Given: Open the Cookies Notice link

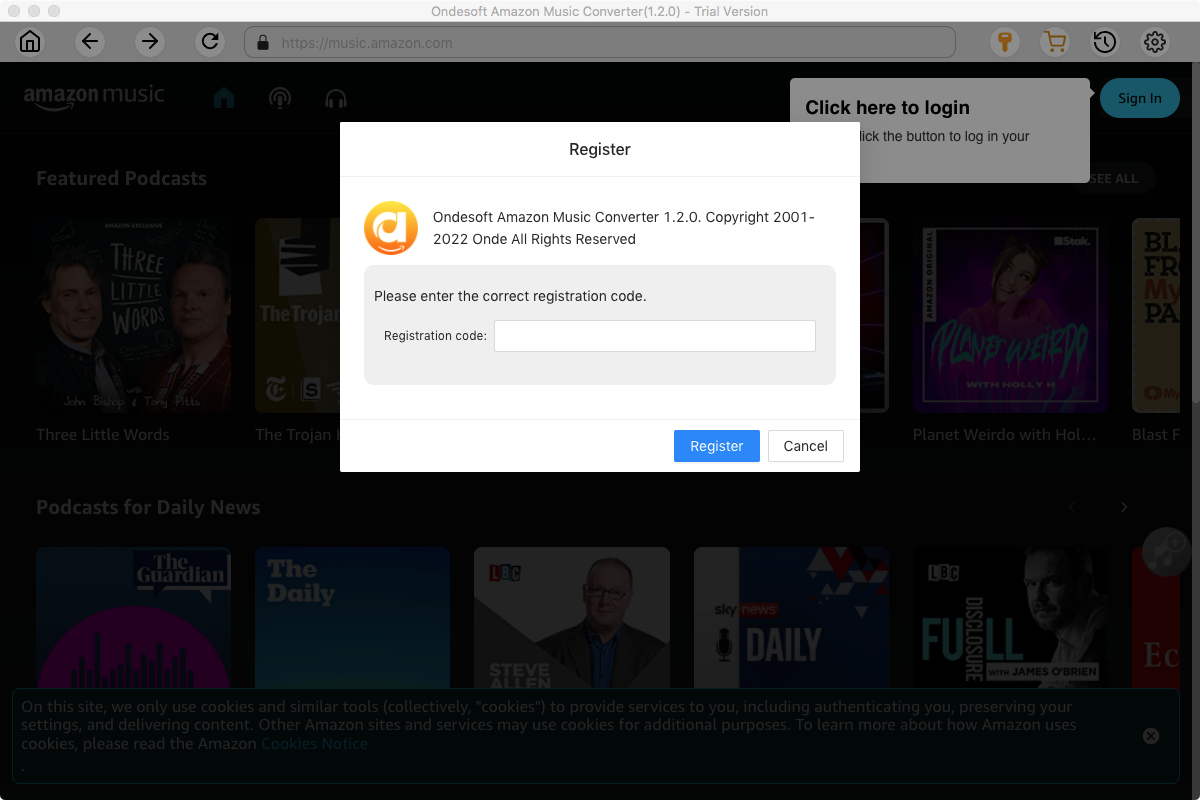Looking at the screenshot, I should 314,744.
